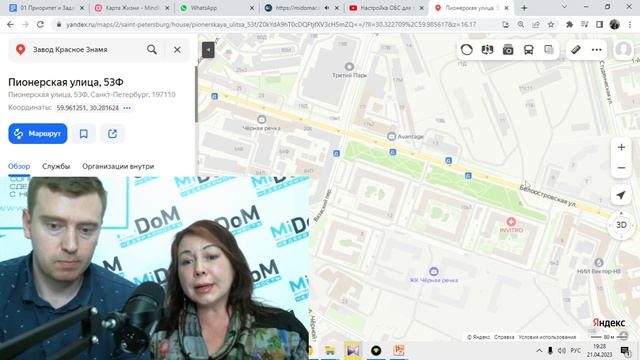The width and height of the screenshot is (640, 360).
Task: Open the Chrome profile avatar
Action: tap(615, 24)
